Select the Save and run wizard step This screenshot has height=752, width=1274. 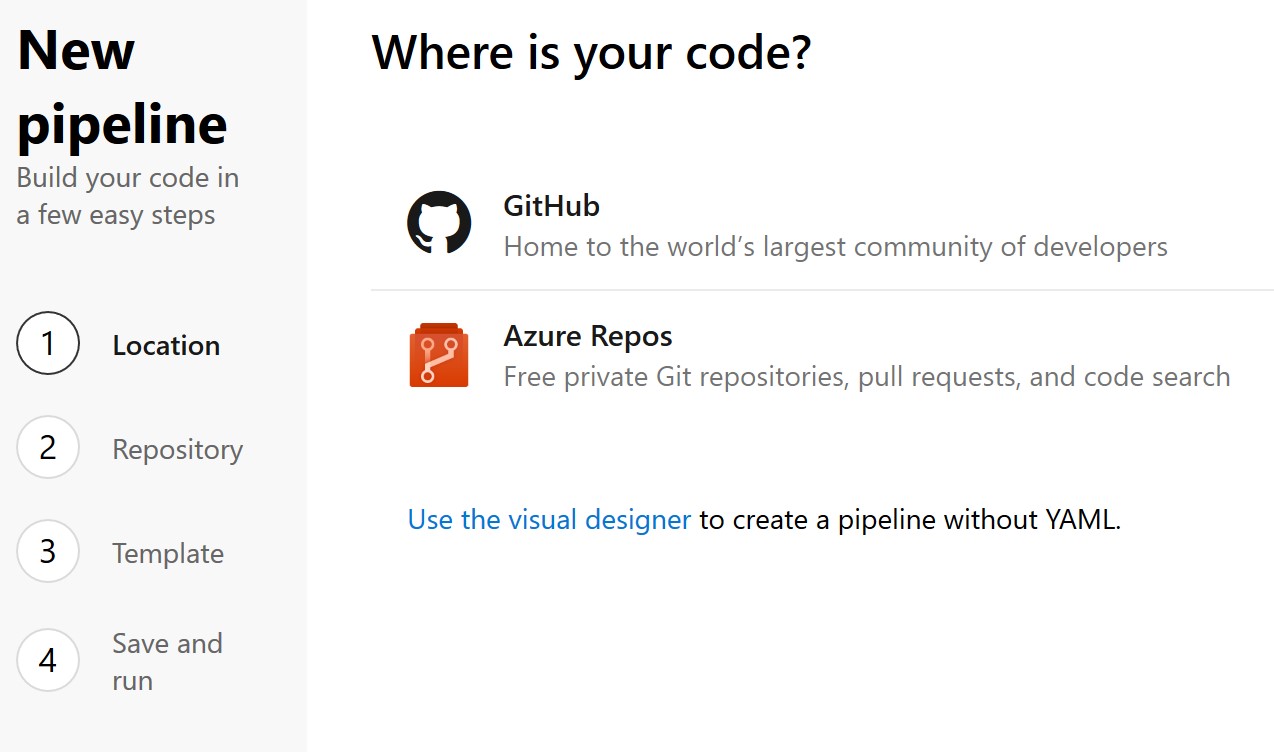tap(166, 660)
